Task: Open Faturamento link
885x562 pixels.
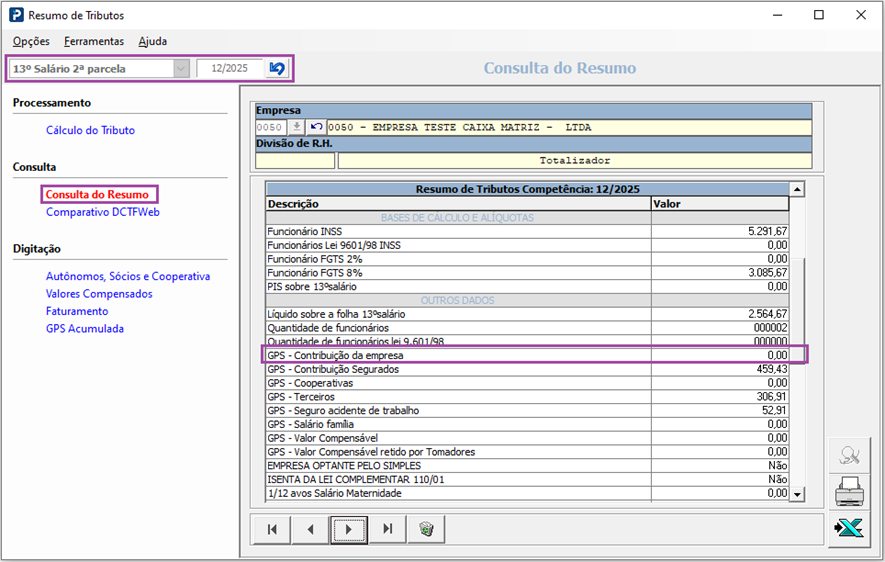Action: click(x=77, y=311)
